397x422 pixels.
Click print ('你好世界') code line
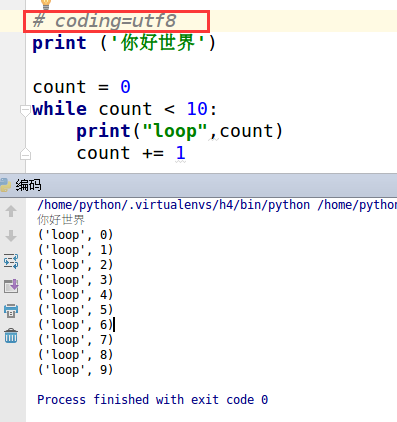(124, 43)
